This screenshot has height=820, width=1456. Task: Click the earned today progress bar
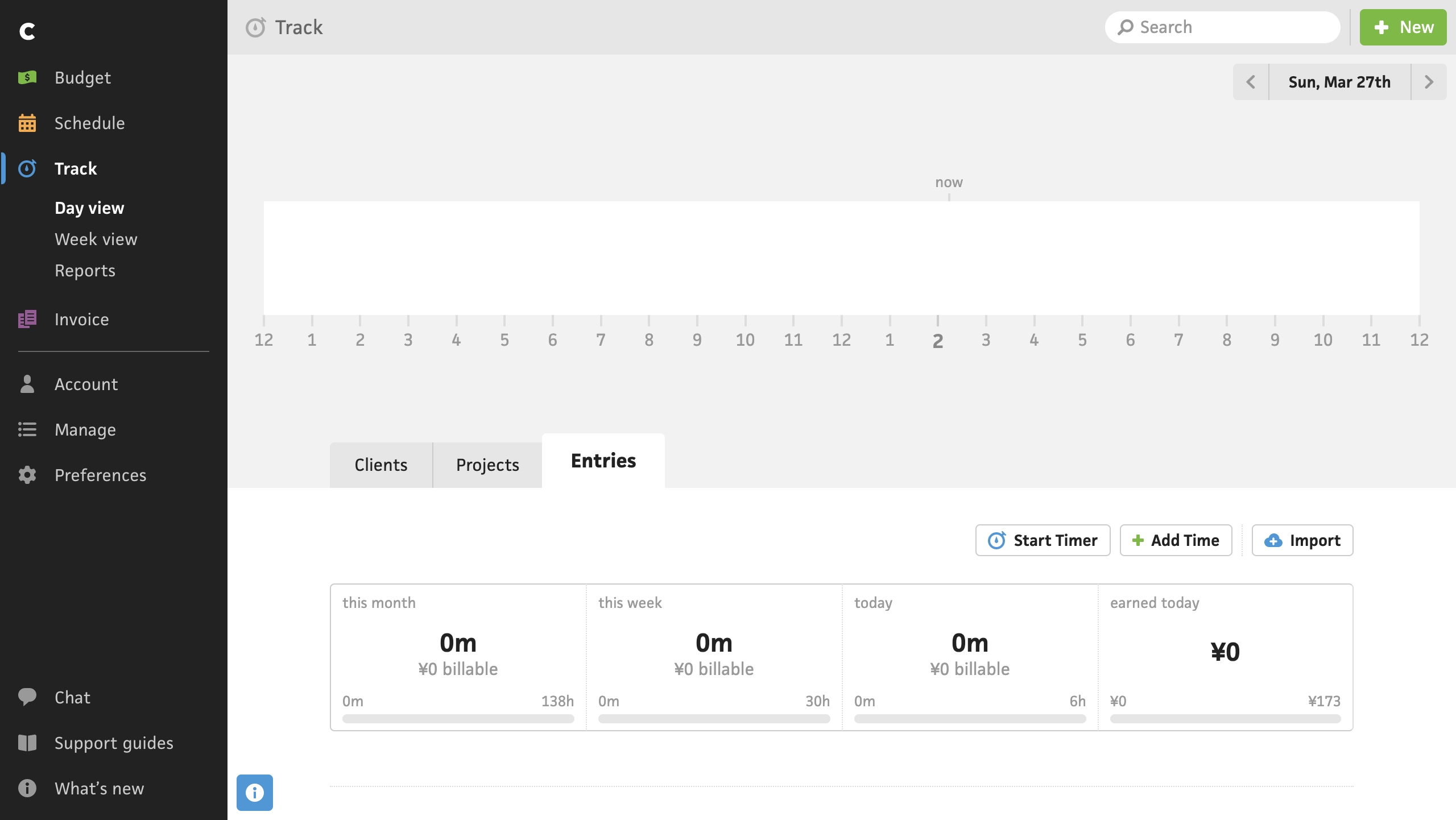[x=1225, y=719]
